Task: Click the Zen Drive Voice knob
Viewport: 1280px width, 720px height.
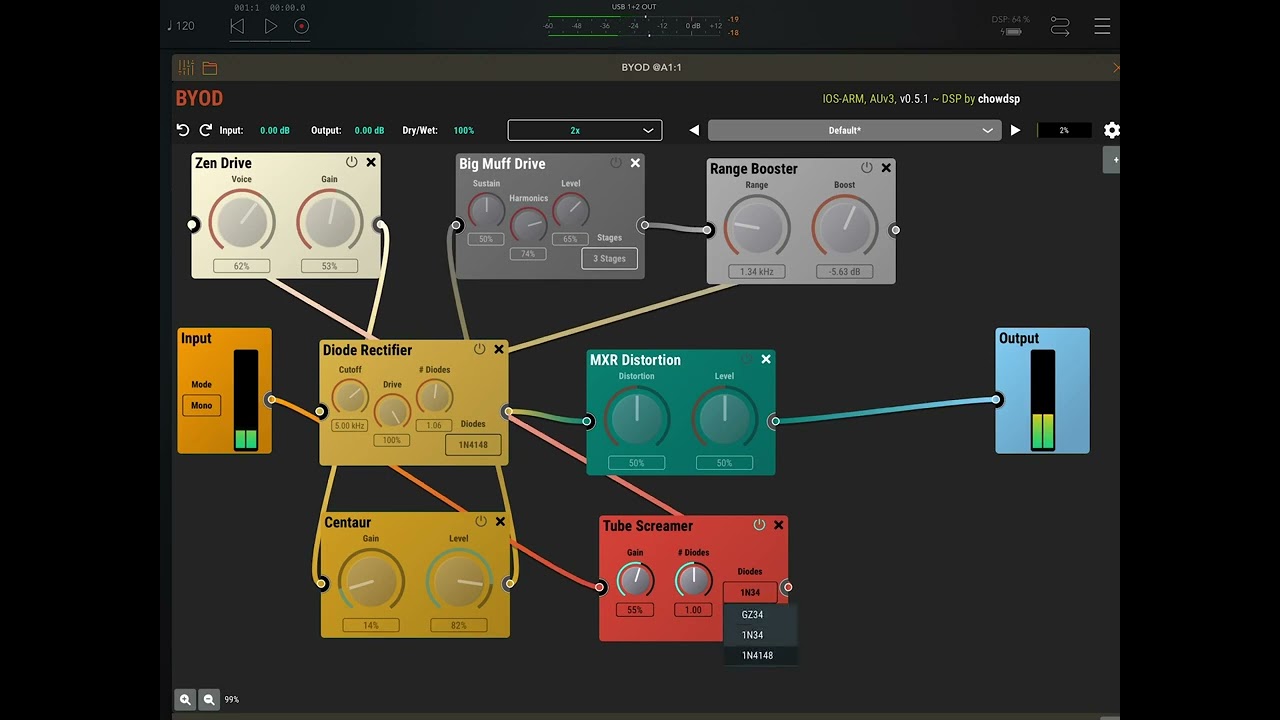Action: click(241, 221)
